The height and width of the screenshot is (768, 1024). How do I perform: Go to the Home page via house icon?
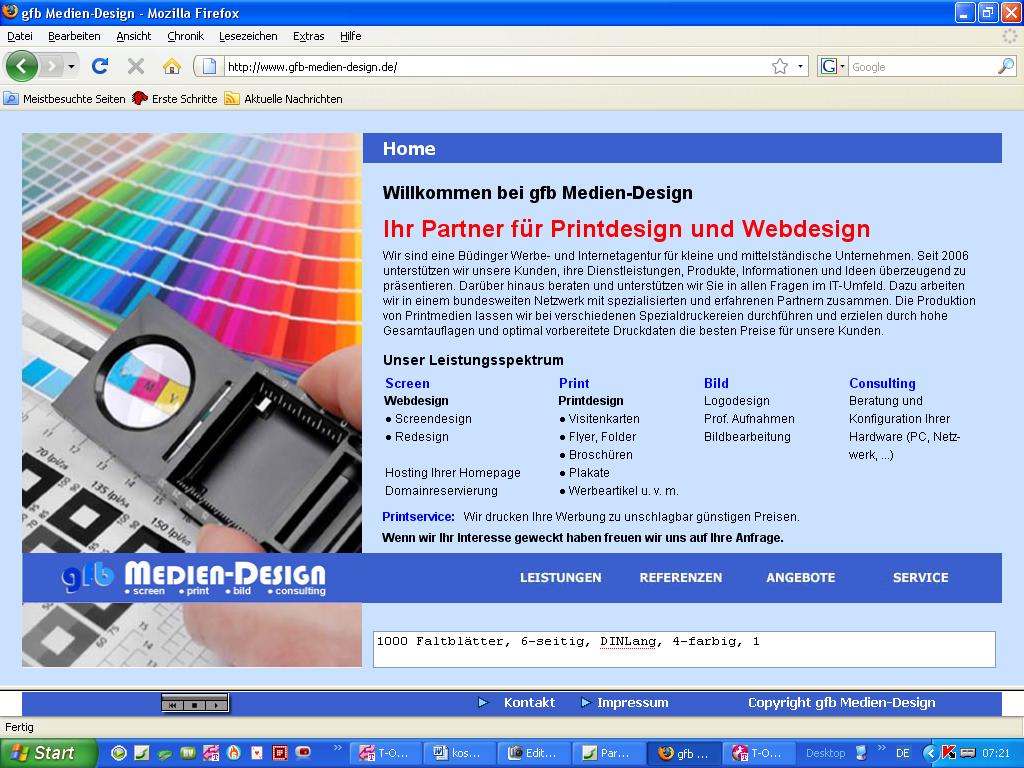(172, 66)
